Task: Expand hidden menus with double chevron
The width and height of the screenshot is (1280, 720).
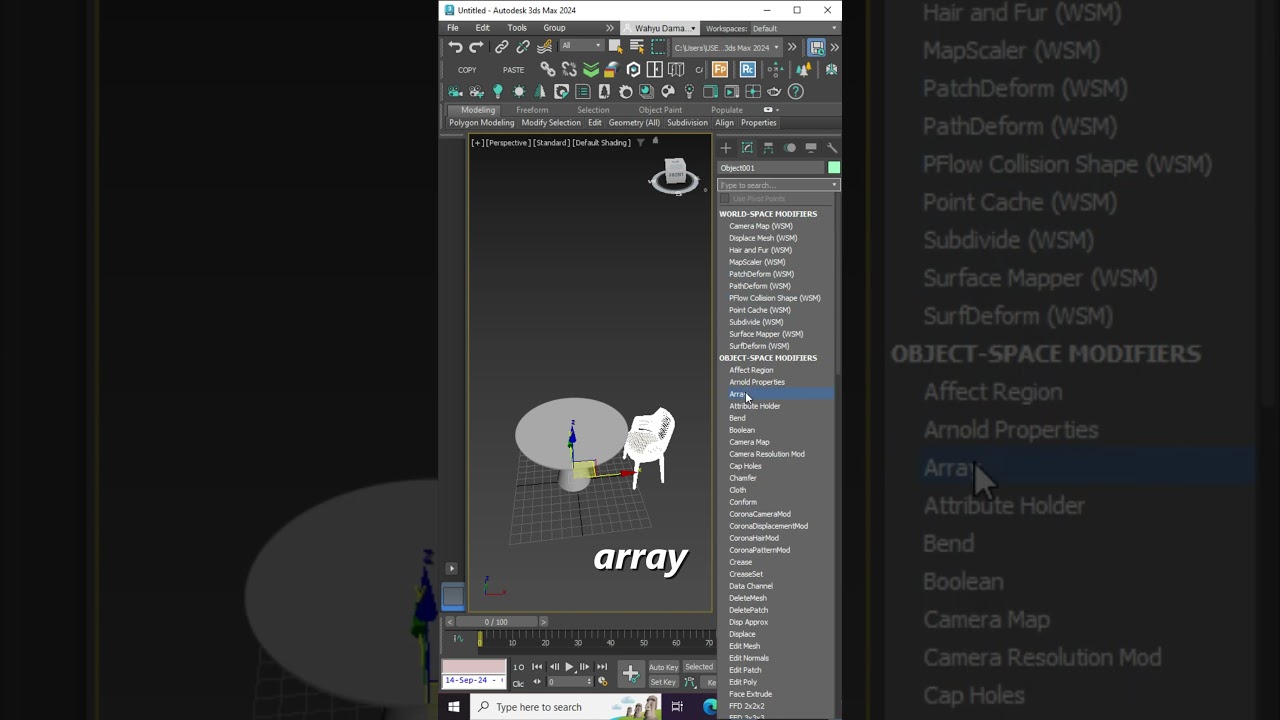Action: point(610,28)
